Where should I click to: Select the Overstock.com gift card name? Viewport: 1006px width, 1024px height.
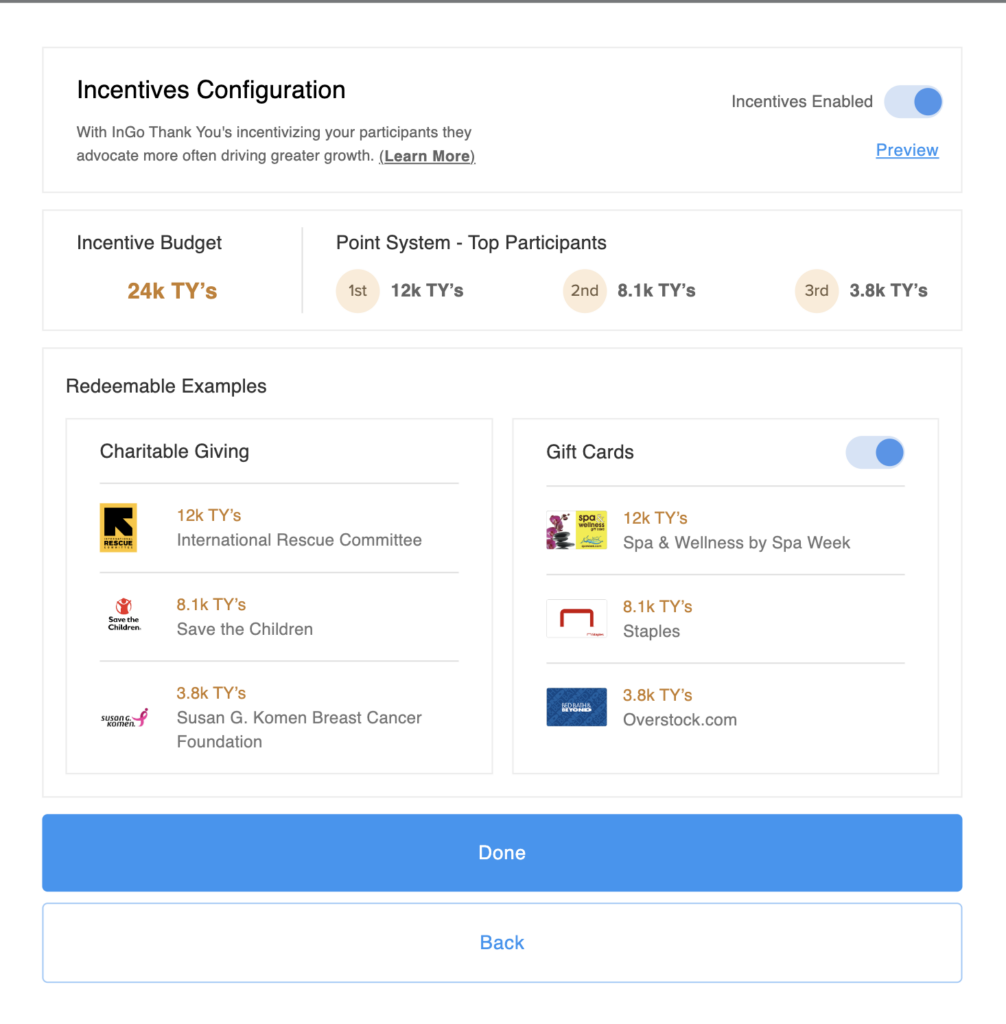click(x=680, y=720)
